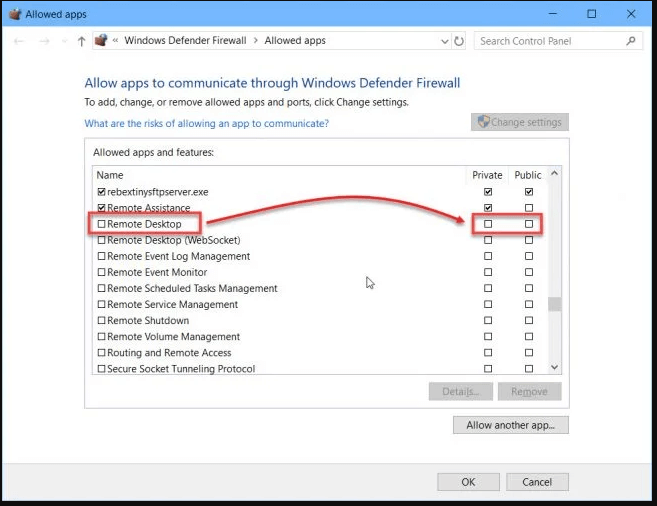Check Remote Shutdown Private checkbox
657x506 pixels.
[488, 320]
